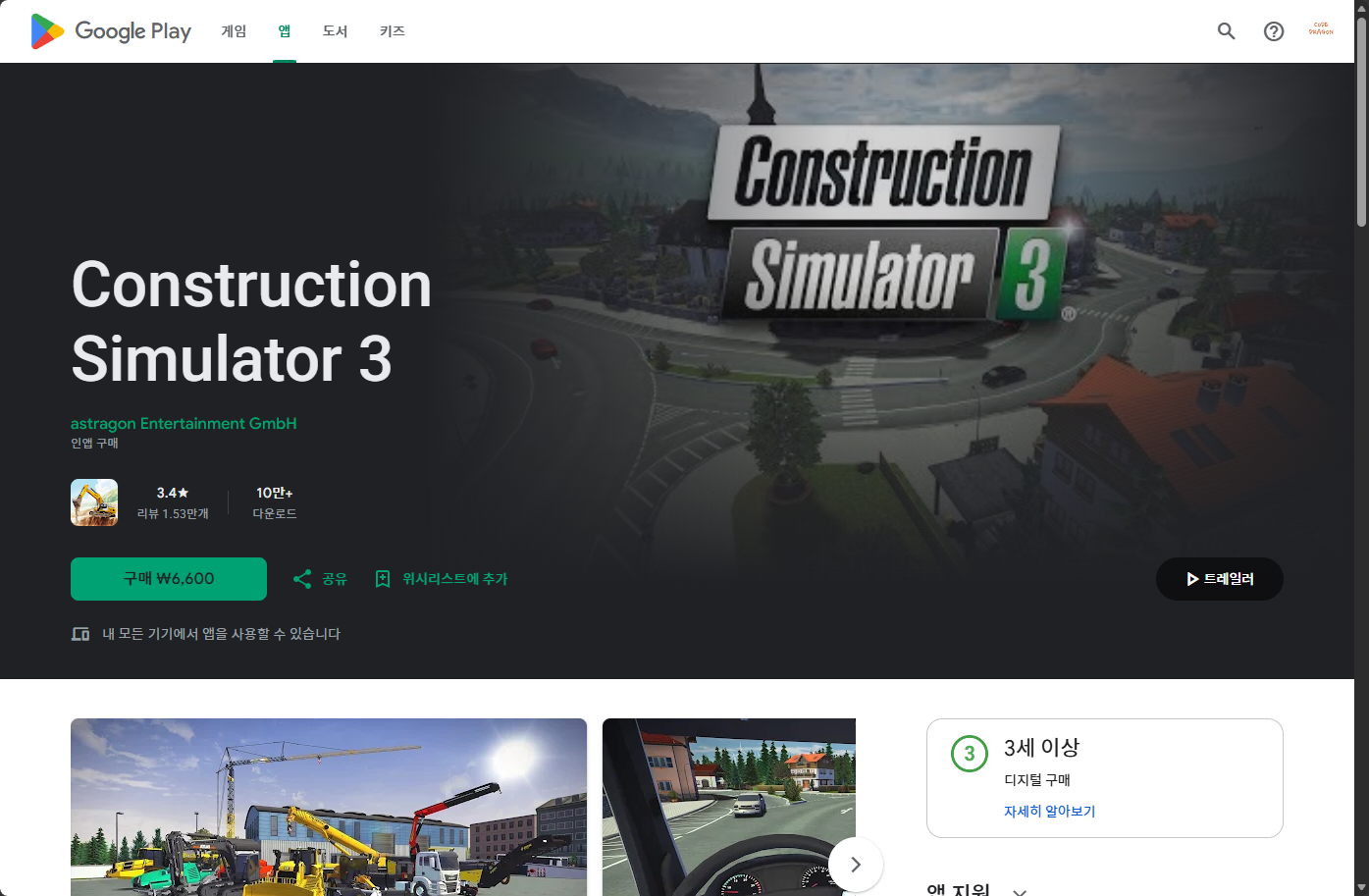This screenshot has width=1369, height=896.
Task: Click the 인앱 구매 label
Action: tap(94, 444)
